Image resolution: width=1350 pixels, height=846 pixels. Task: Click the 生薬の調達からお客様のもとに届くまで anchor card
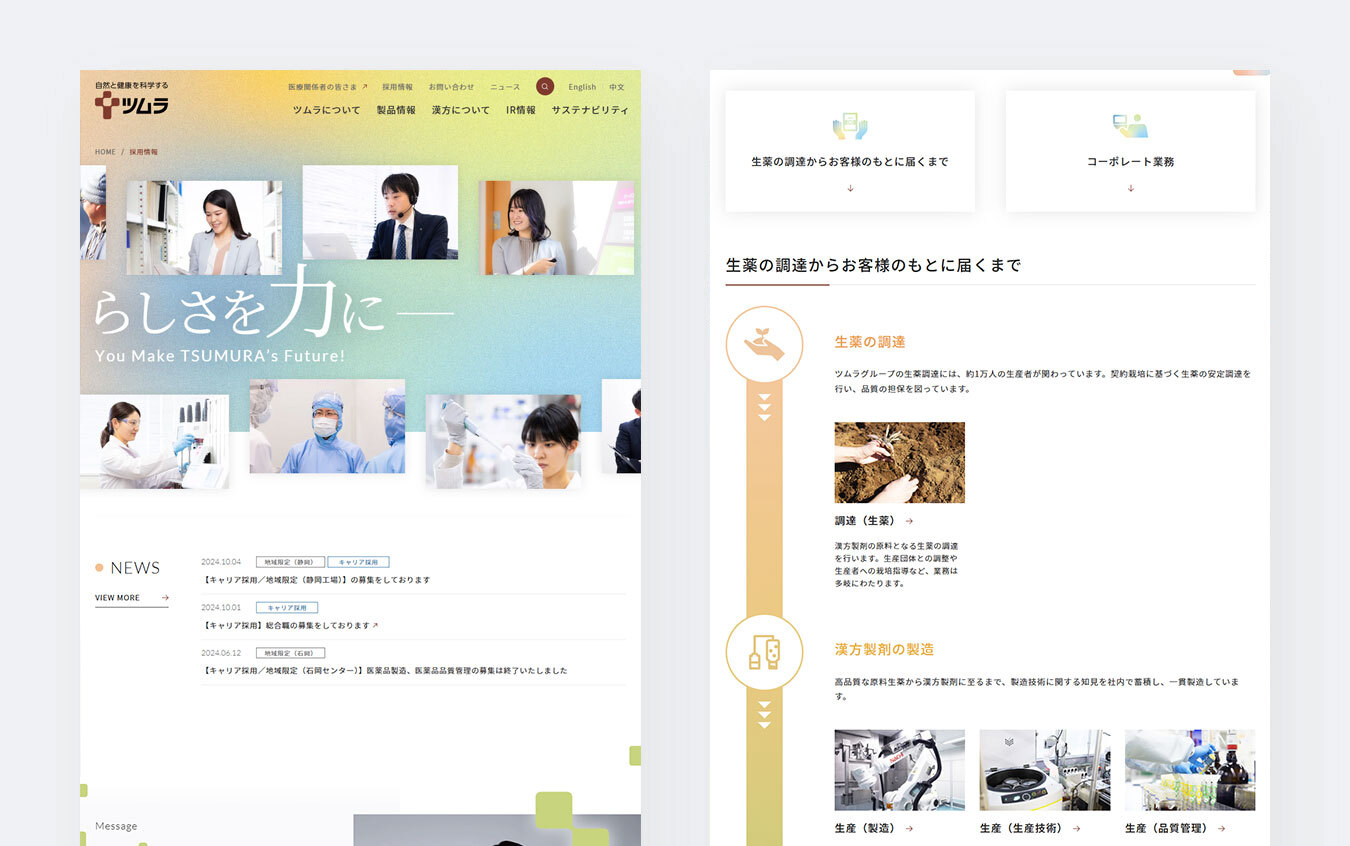click(x=850, y=151)
